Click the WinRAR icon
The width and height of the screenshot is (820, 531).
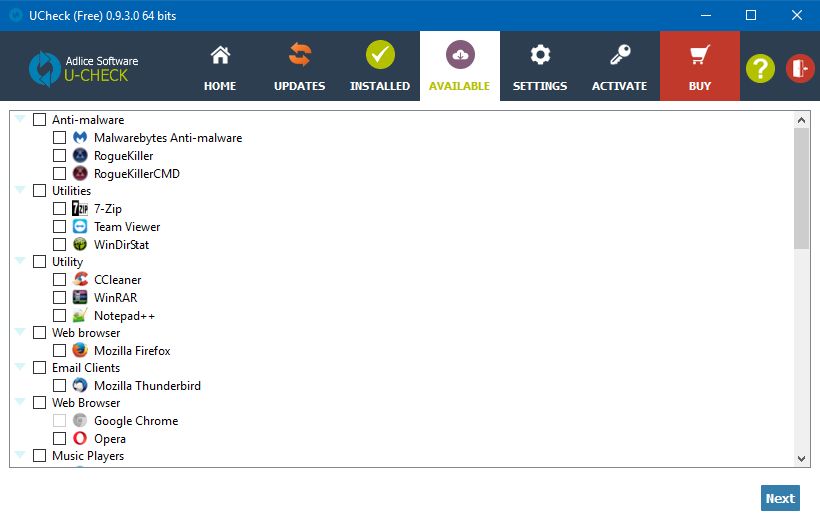pos(80,297)
